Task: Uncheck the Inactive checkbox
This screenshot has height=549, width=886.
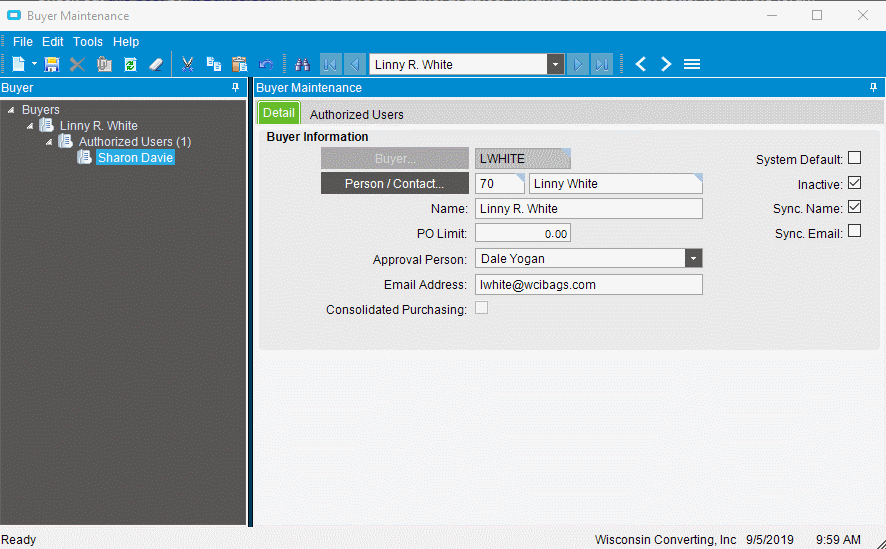Action: (x=854, y=182)
